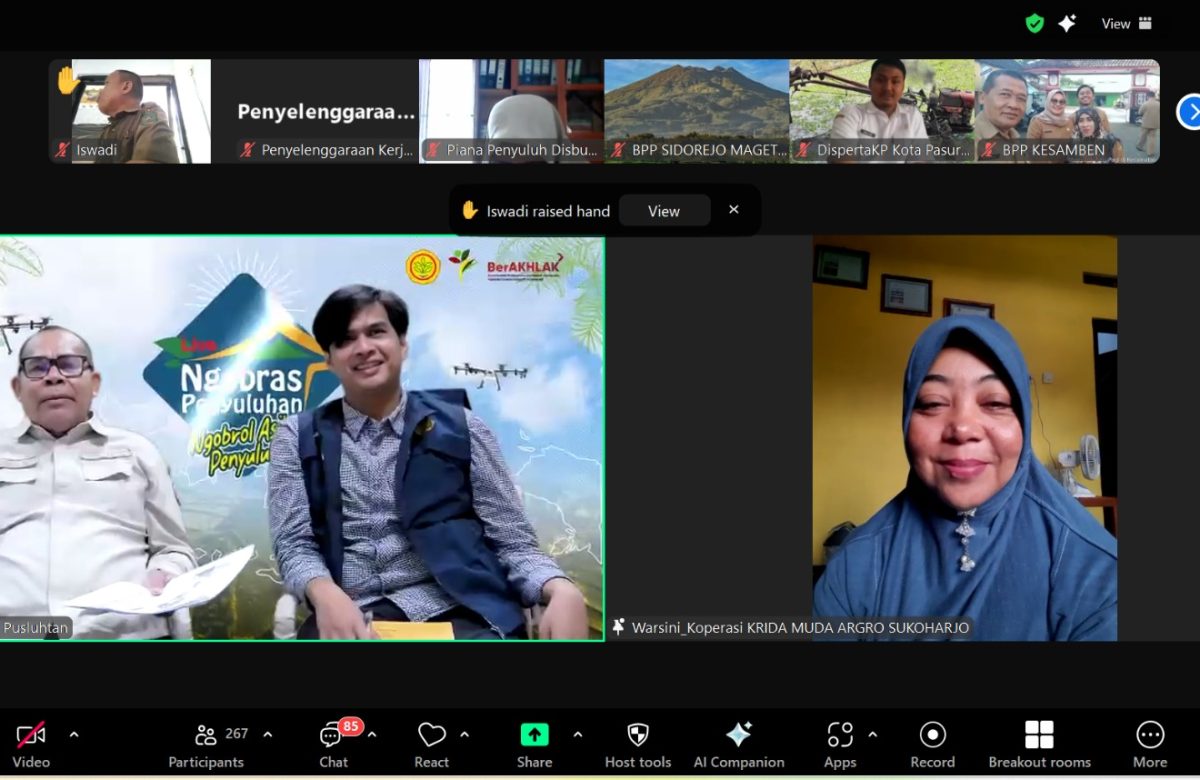1200x780 pixels.
Task: Expand the Video options arrow
Action: 74,734
